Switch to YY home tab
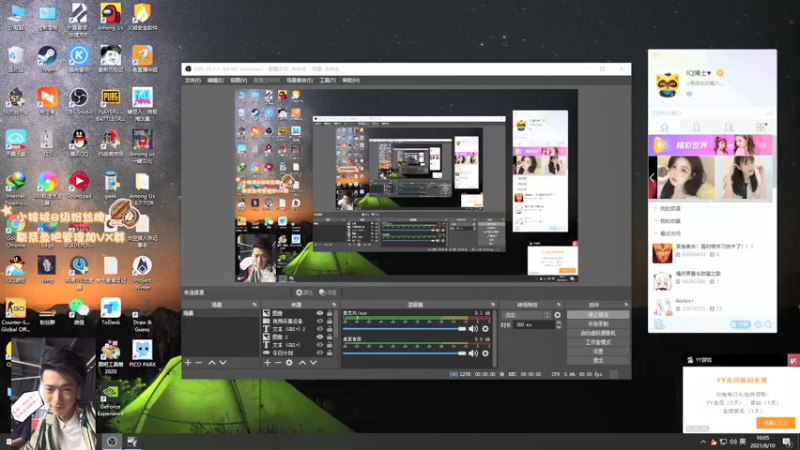This screenshot has height=450, width=800. tap(664, 127)
